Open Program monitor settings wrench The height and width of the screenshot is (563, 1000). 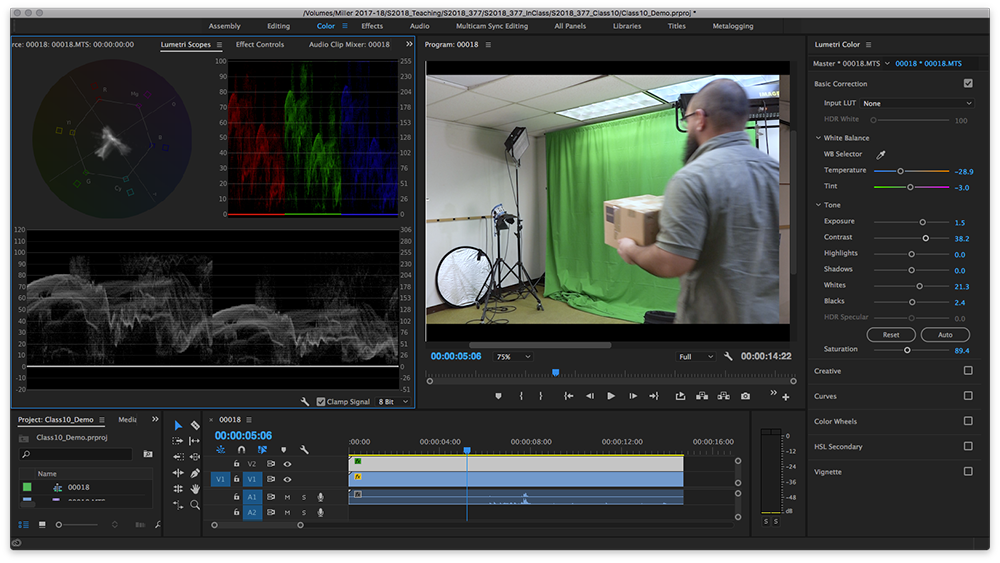(728, 356)
